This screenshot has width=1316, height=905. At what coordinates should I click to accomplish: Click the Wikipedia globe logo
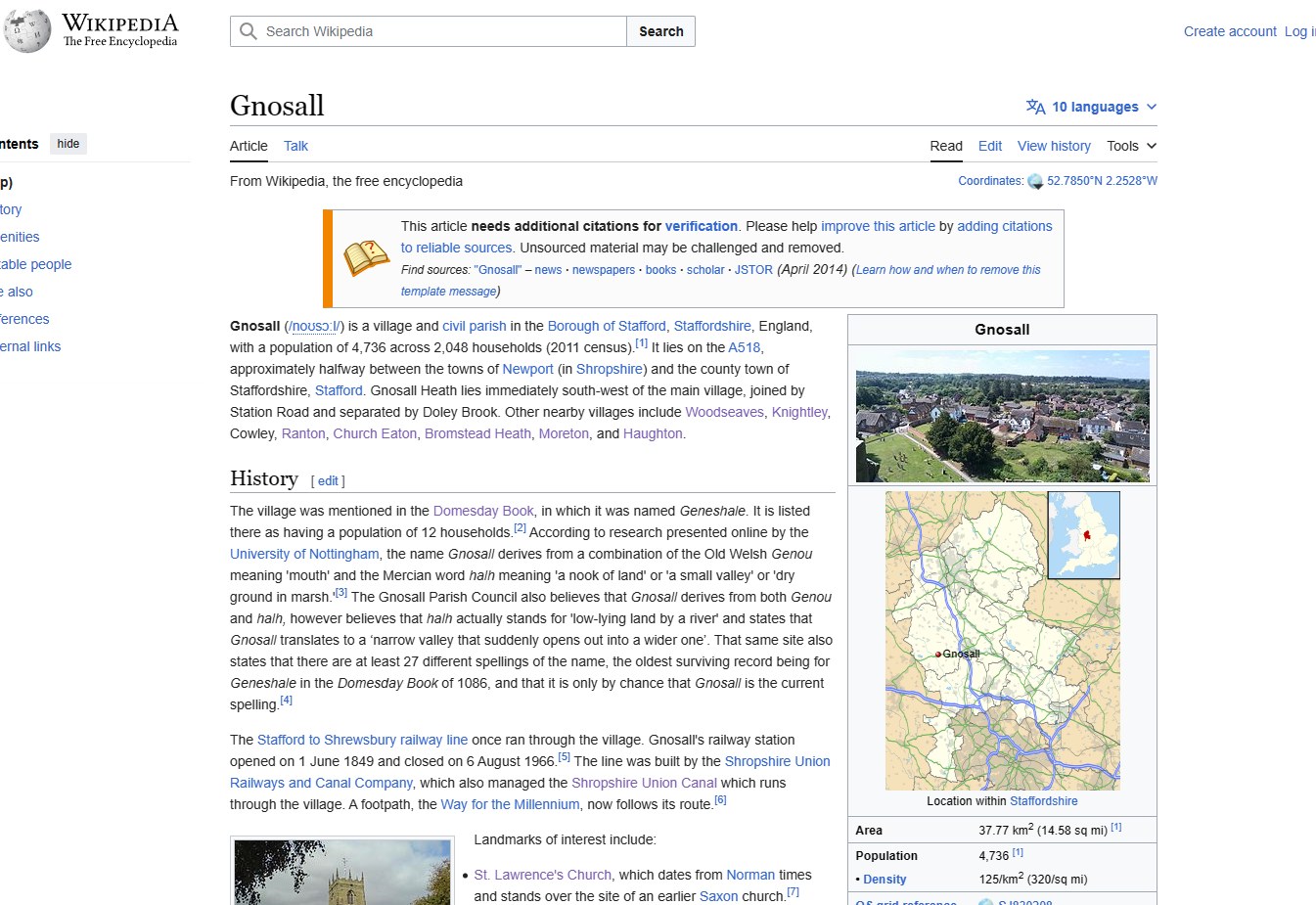26,30
